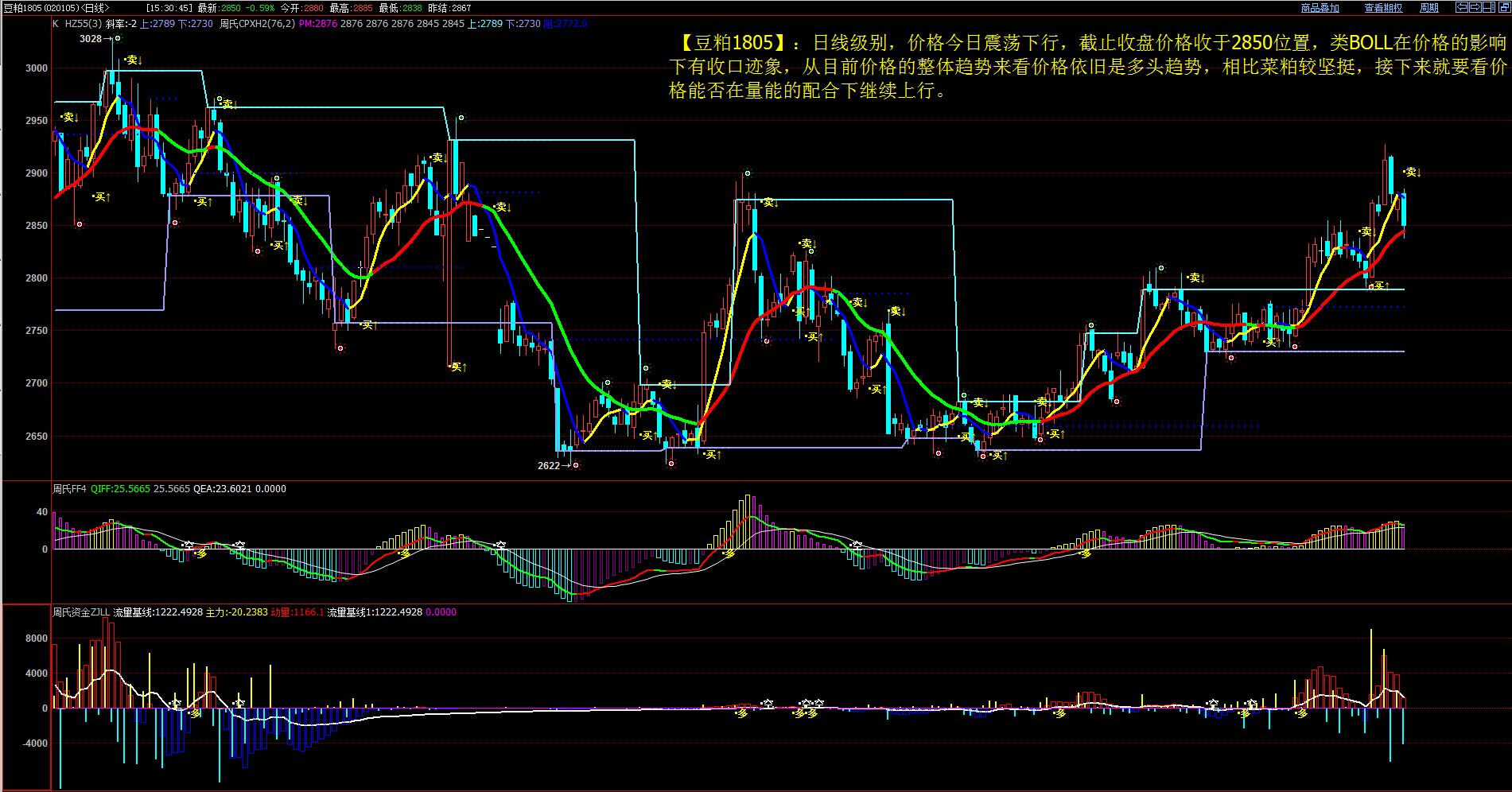Screen dimensions: 1512x792
Task: Click the 2750 price axis label
Action: click(37, 331)
